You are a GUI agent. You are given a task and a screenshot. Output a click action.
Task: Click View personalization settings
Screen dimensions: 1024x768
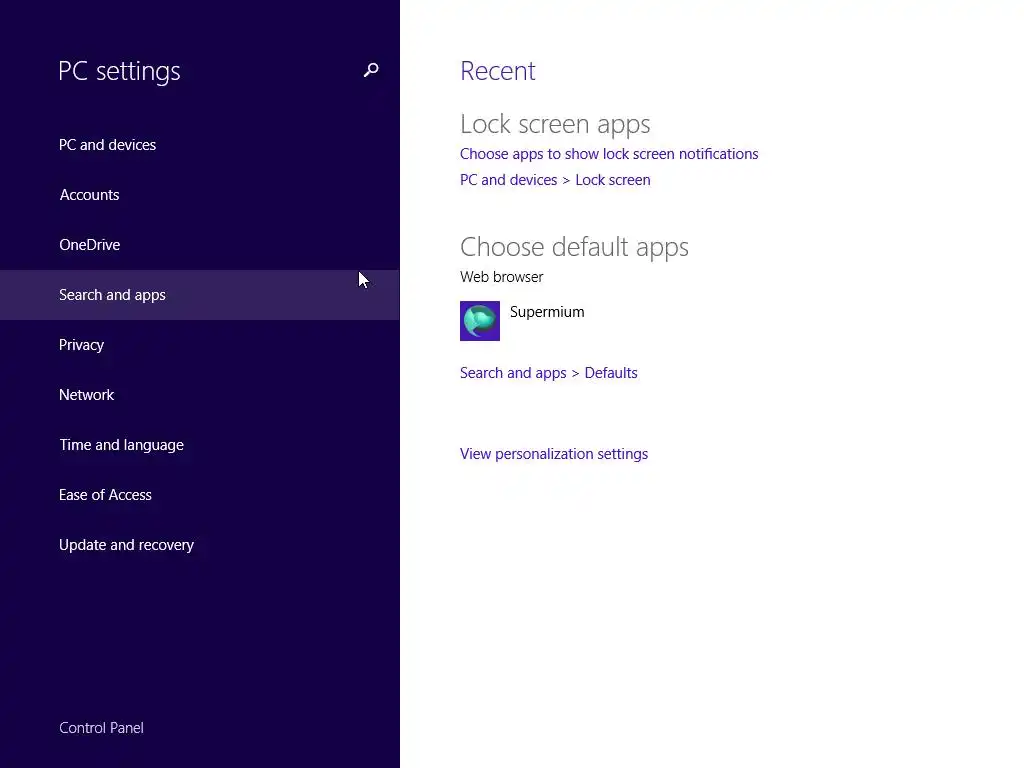tap(554, 454)
